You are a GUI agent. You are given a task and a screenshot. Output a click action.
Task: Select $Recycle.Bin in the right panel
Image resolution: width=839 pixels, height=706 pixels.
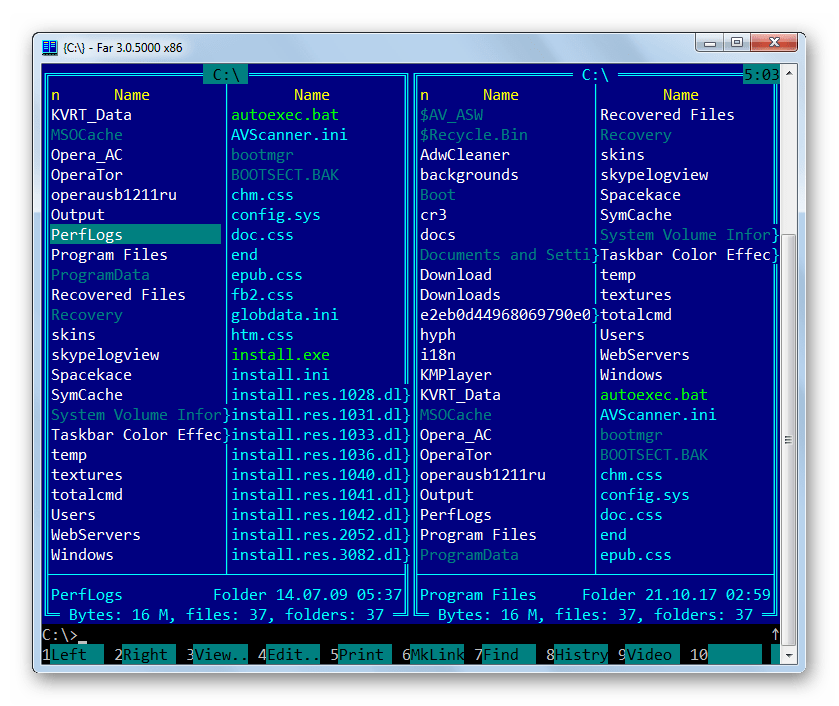[474, 135]
